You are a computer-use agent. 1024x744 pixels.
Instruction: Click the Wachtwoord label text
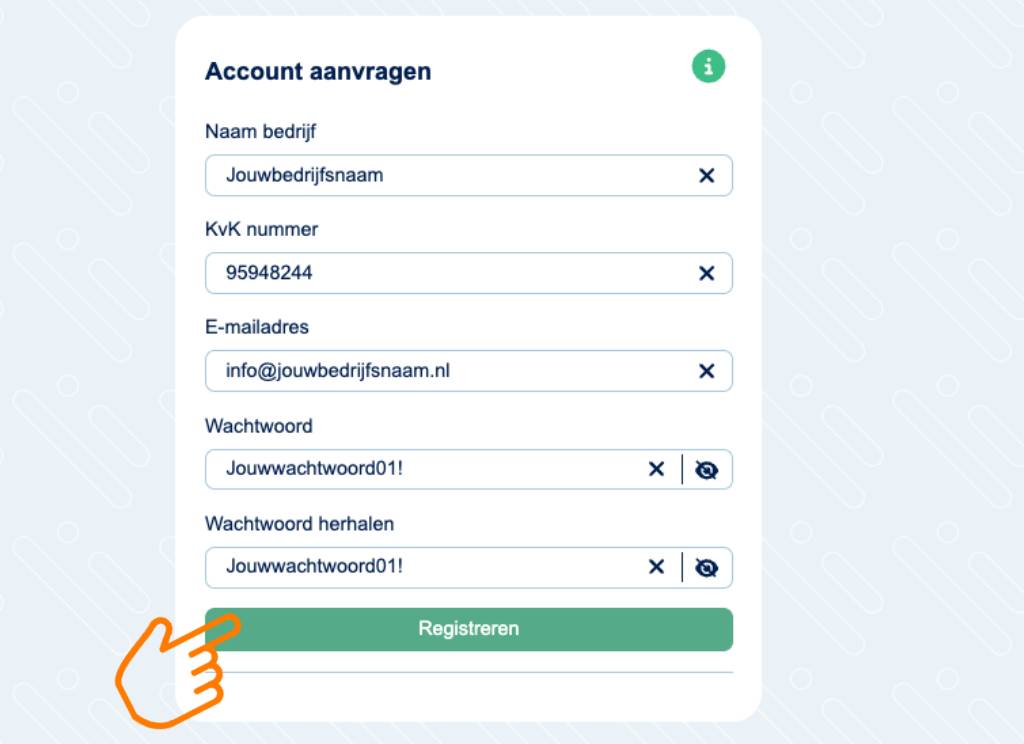pyautogui.click(x=258, y=426)
